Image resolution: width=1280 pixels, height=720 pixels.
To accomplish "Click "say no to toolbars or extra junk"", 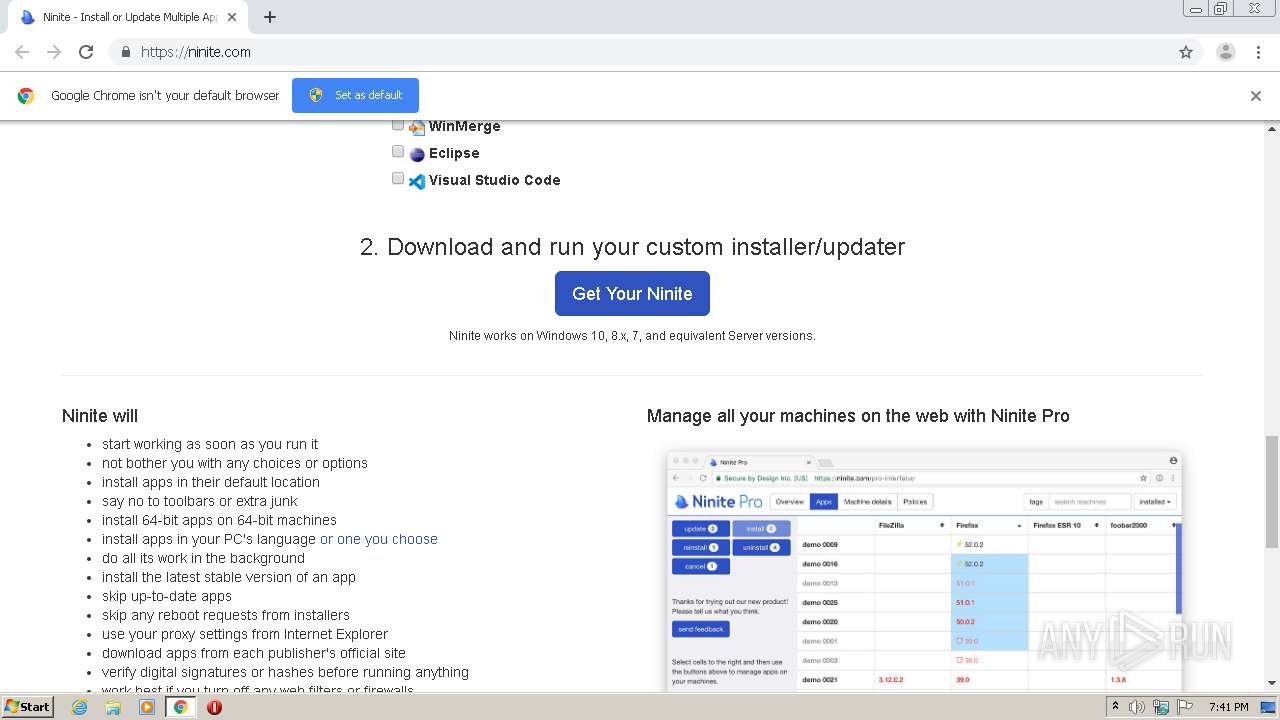I will (x=200, y=501).
